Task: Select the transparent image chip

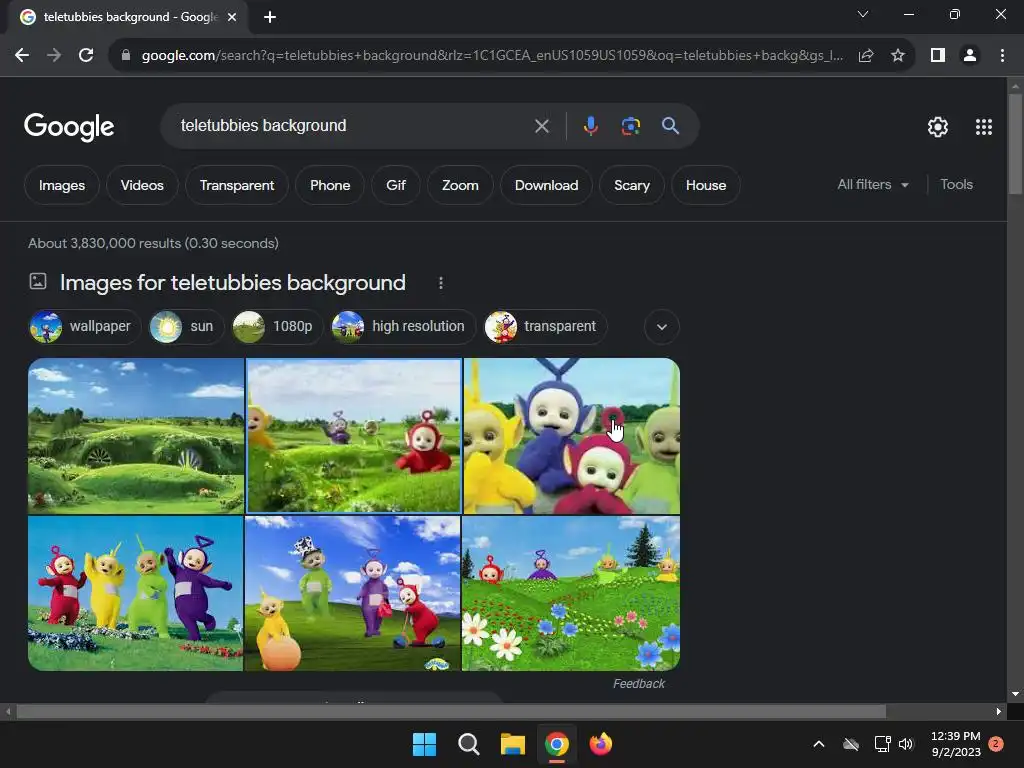Action: (x=545, y=327)
